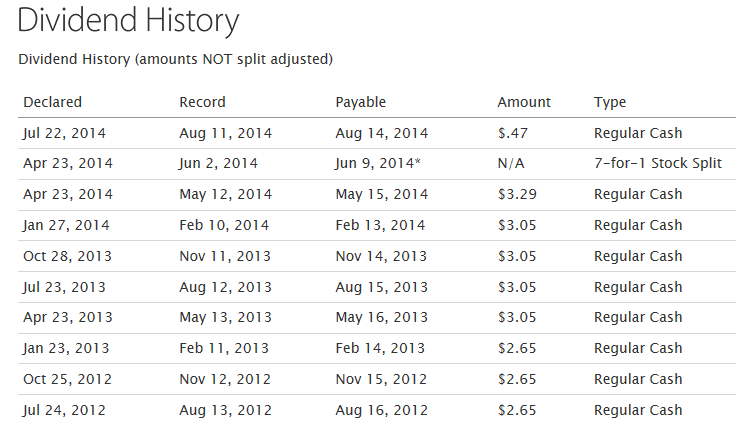The height and width of the screenshot is (424, 736).
Task: Click the Declared column header
Action: click(x=52, y=102)
